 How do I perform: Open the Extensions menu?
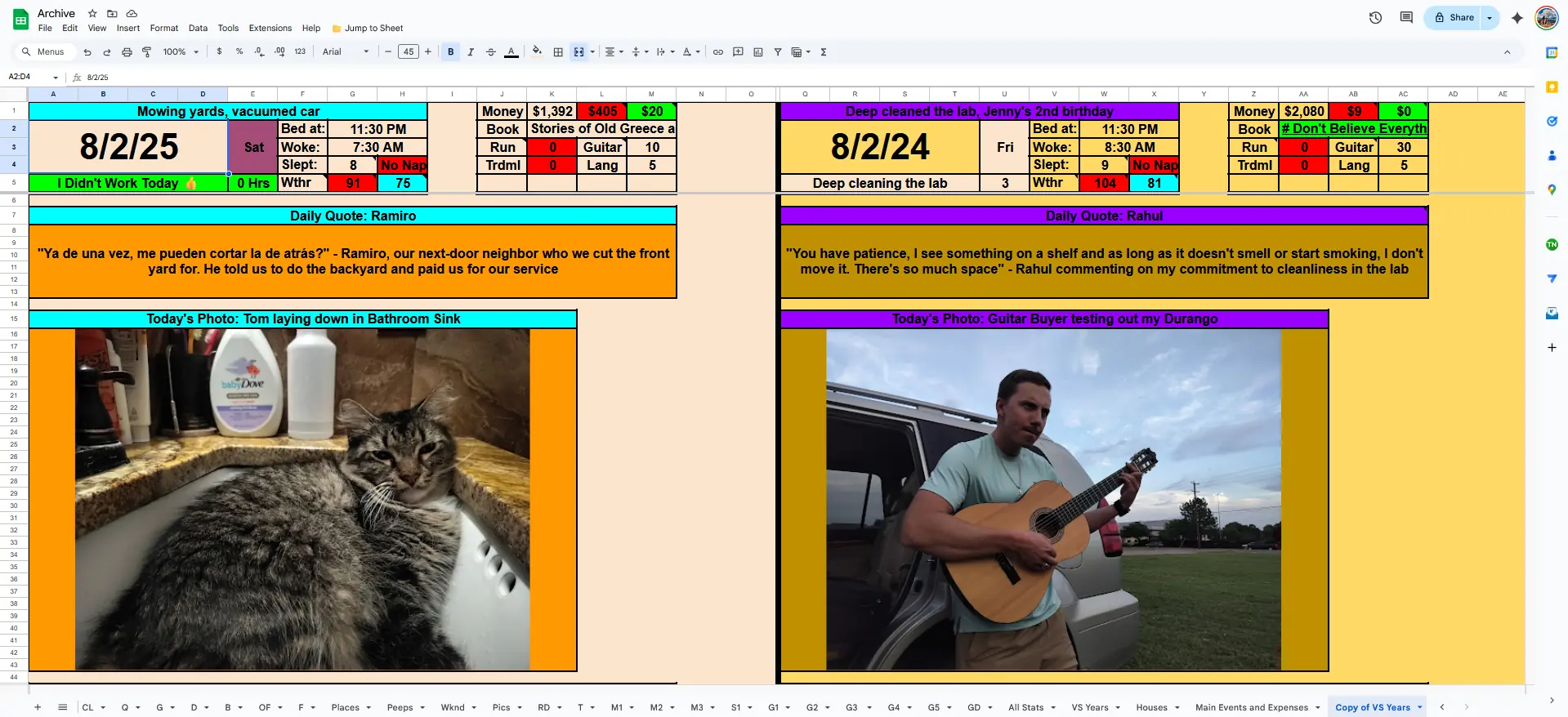pos(270,28)
